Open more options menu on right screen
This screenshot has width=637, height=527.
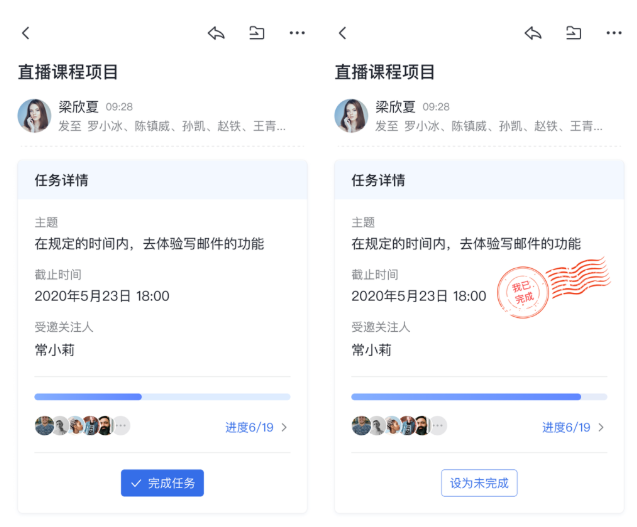pos(614,33)
